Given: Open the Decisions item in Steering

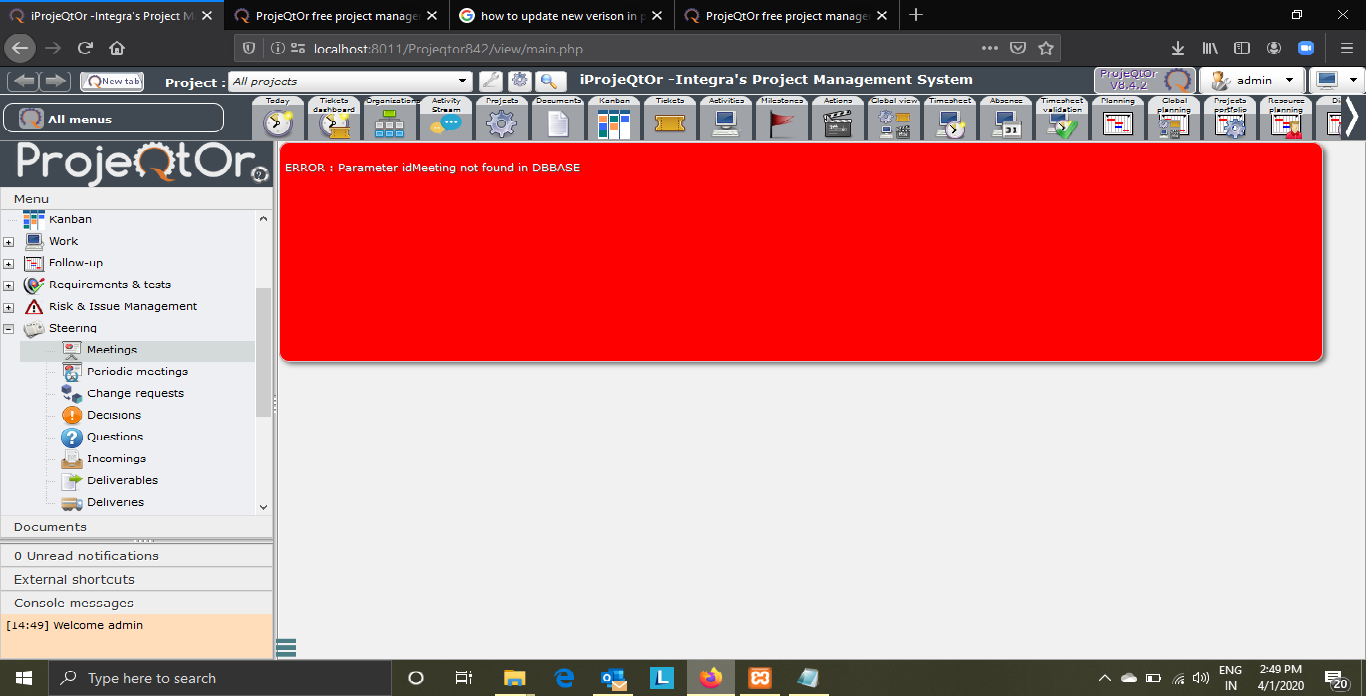Looking at the screenshot, I should pyautogui.click(x=113, y=415).
